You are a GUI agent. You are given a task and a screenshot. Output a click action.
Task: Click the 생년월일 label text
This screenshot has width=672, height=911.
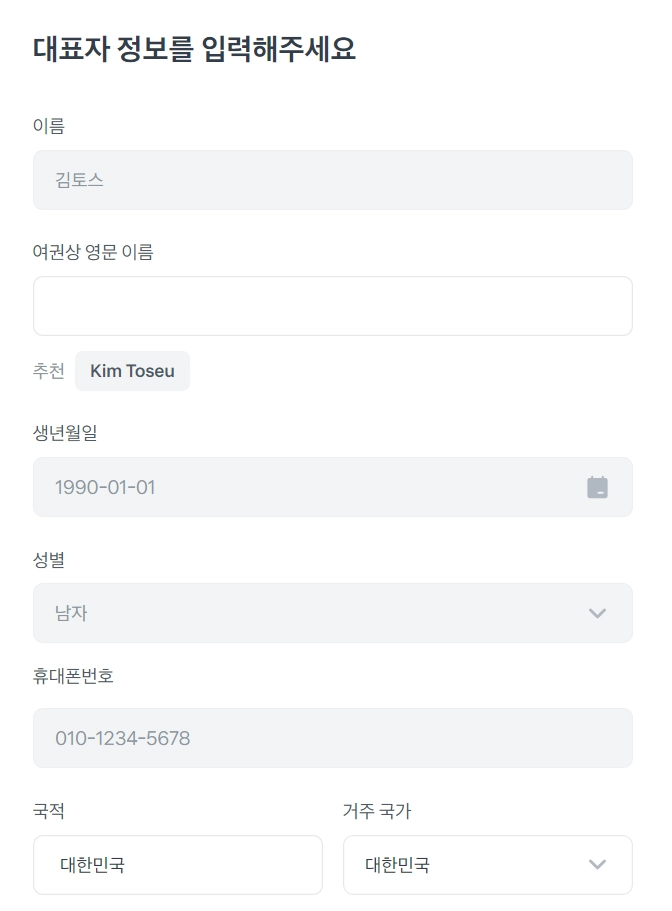click(x=65, y=433)
